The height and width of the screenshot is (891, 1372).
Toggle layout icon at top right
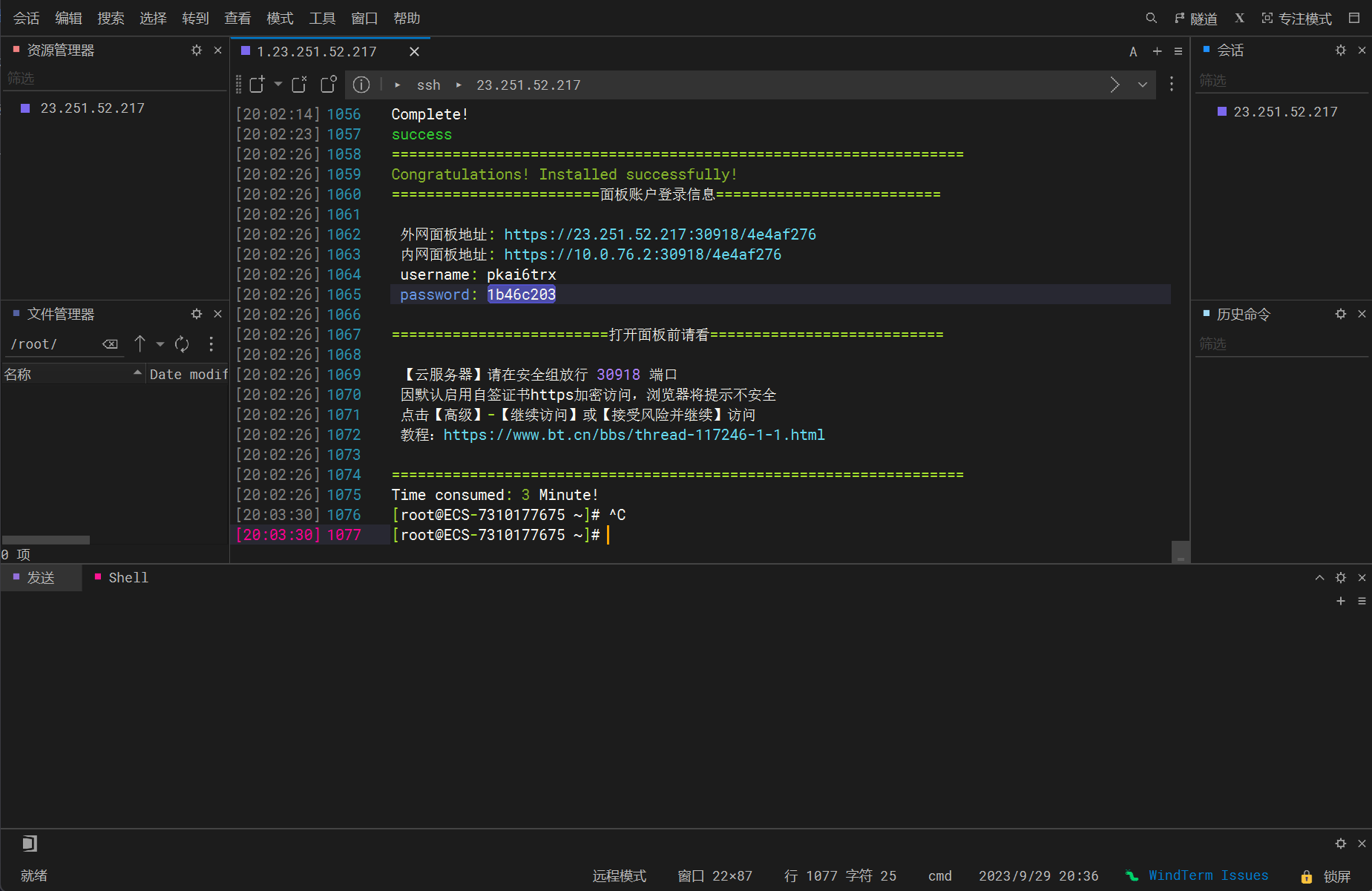tap(1354, 18)
